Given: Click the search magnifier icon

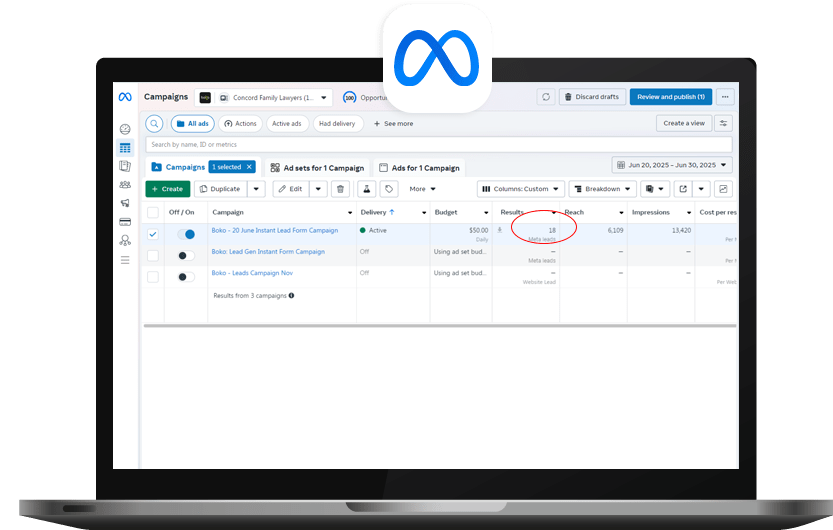Looking at the screenshot, I should point(154,124).
